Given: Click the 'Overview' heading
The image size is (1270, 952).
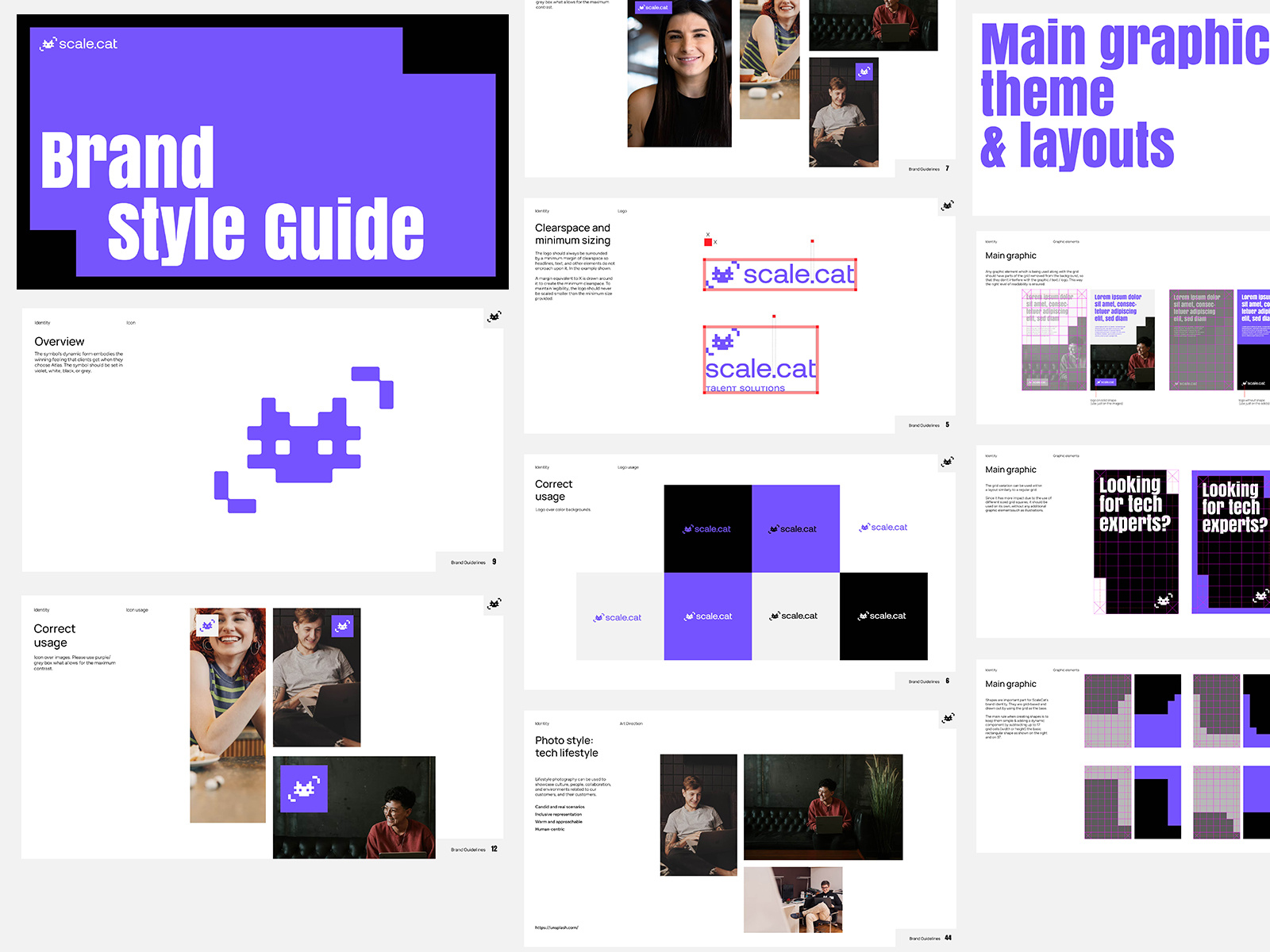Looking at the screenshot, I should click(x=60, y=342).
